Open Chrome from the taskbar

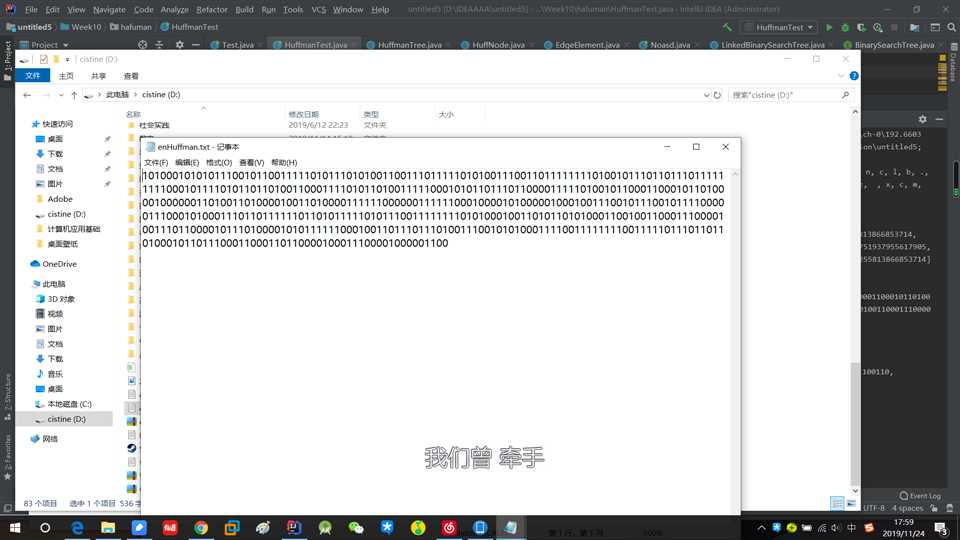coord(201,527)
